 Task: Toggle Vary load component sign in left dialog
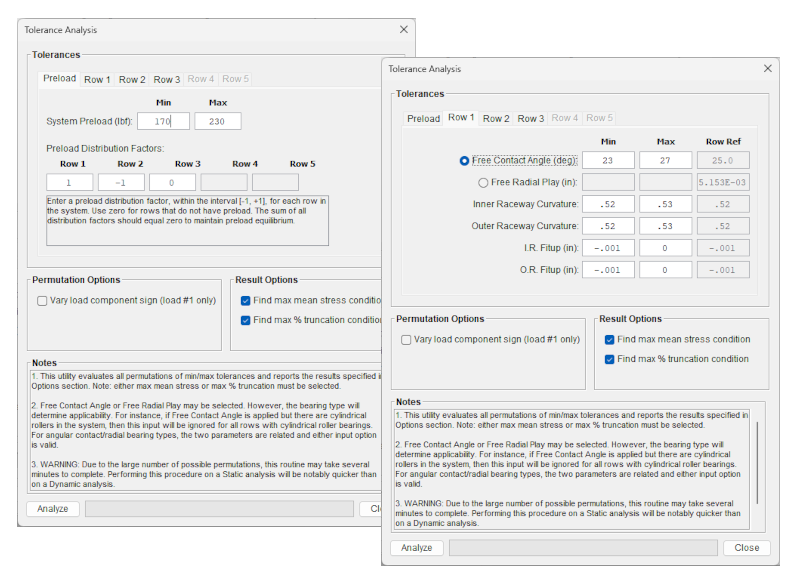pyautogui.click(x=42, y=301)
